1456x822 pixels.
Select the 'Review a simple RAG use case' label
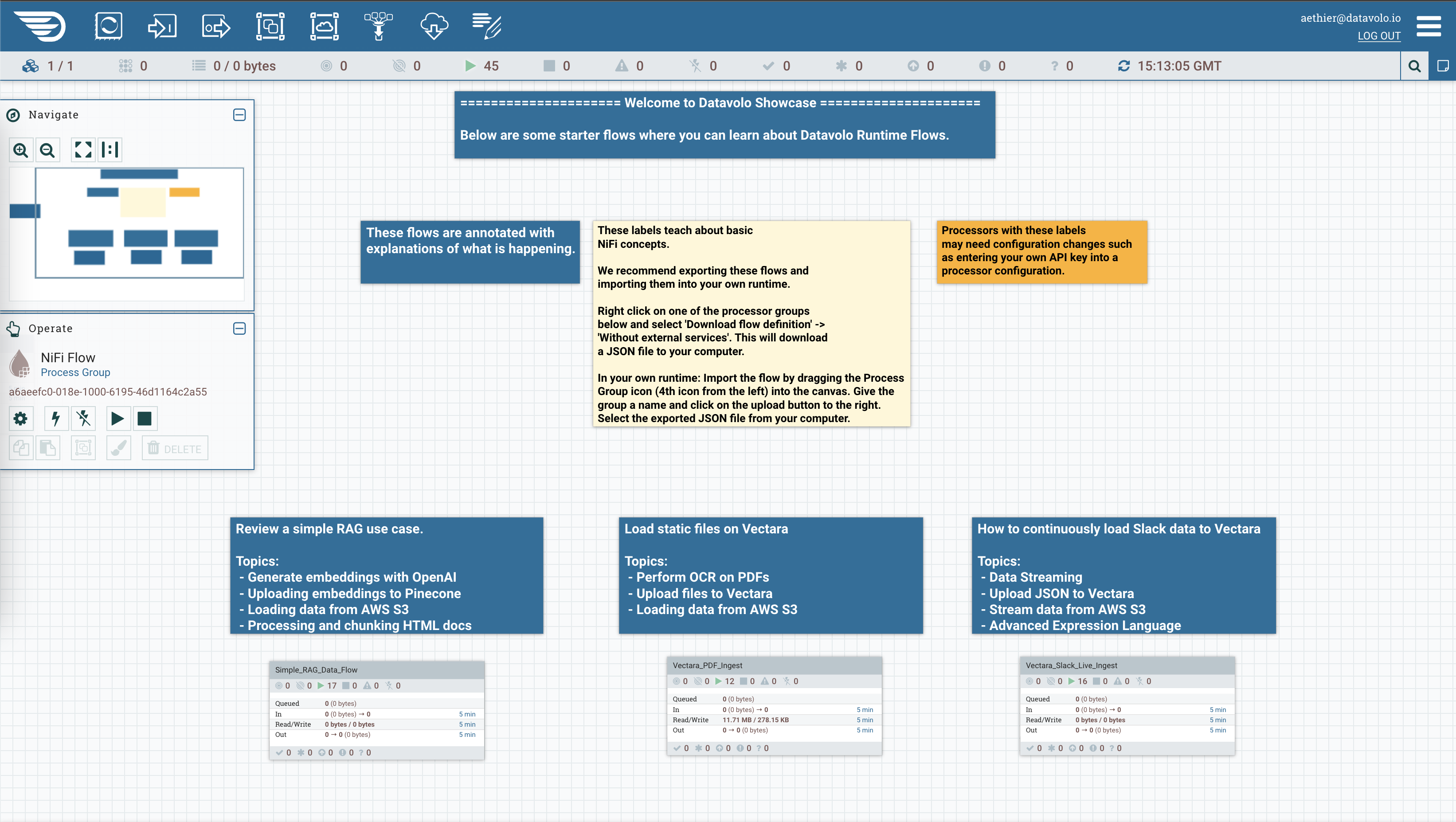[387, 575]
